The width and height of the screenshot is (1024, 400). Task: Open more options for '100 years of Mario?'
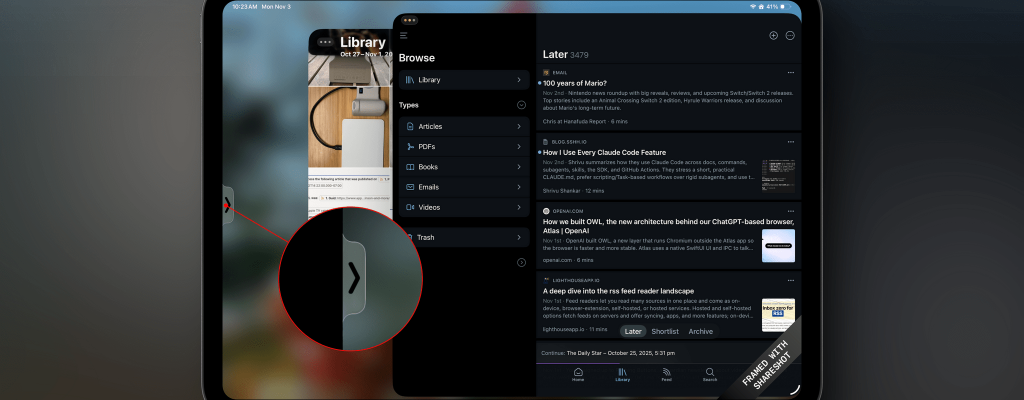[790, 72]
